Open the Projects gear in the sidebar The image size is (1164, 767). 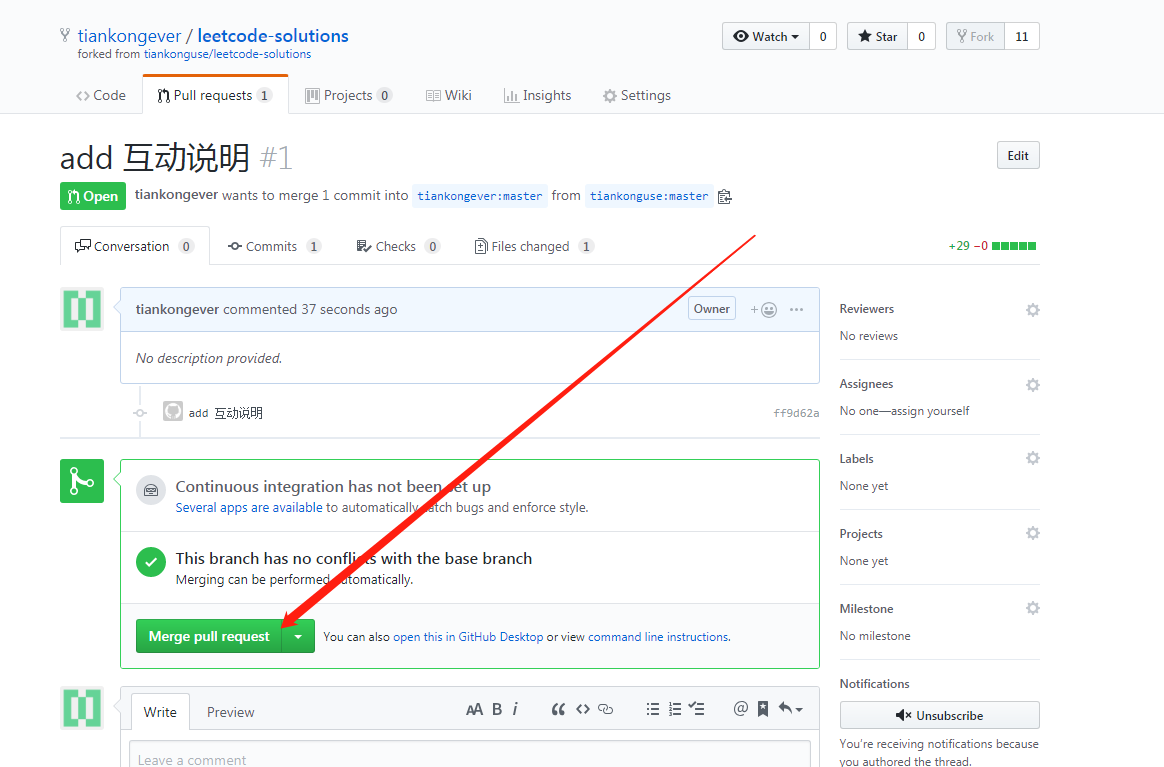point(1033,533)
